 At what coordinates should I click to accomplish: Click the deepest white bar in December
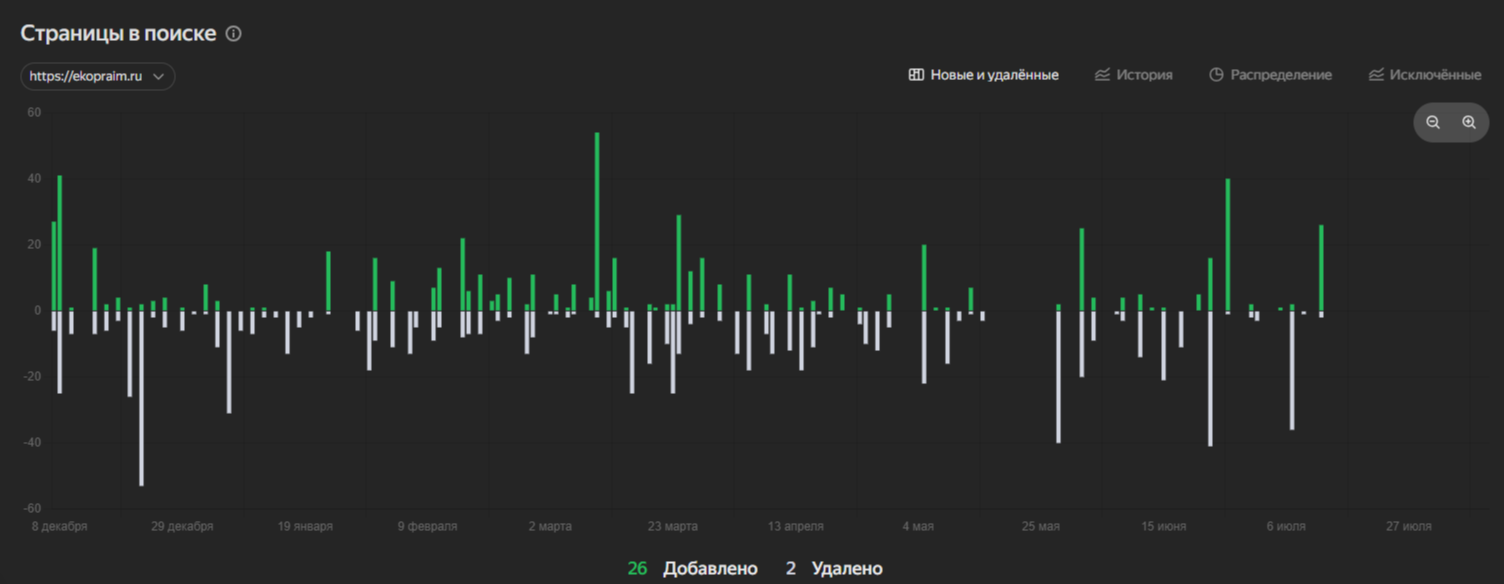point(142,398)
